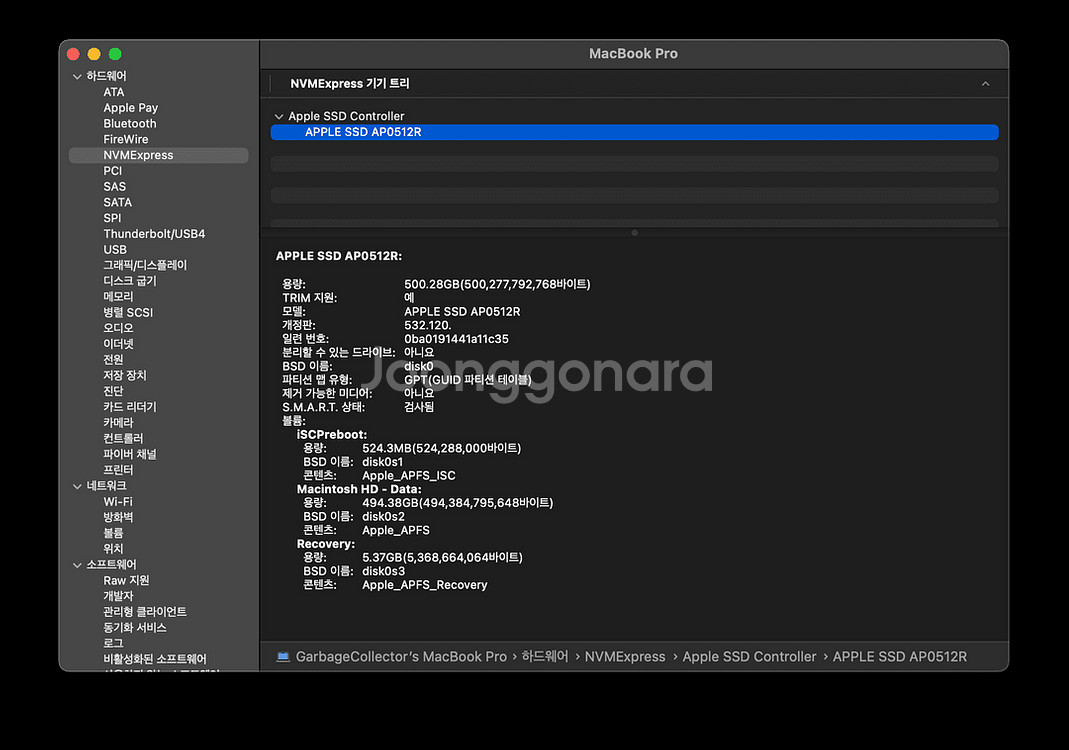Image resolution: width=1069 pixels, height=750 pixels.
Task: Zoom the window with the green button
Action: [115, 54]
